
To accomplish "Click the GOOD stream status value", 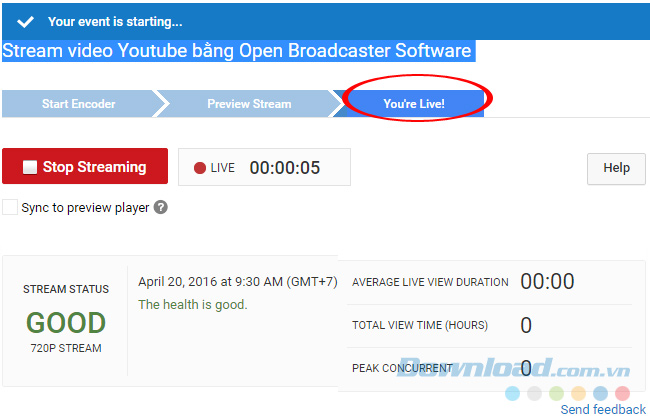I will 66,322.
